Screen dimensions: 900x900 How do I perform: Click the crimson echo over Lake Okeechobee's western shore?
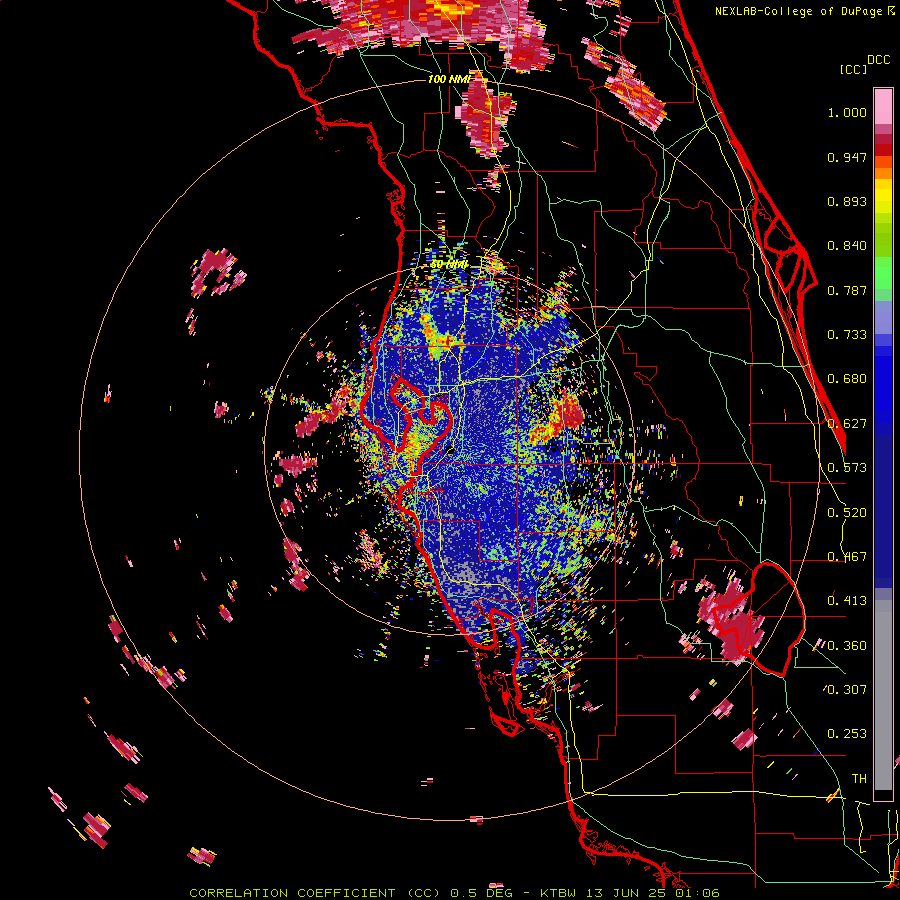coord(733,624)
